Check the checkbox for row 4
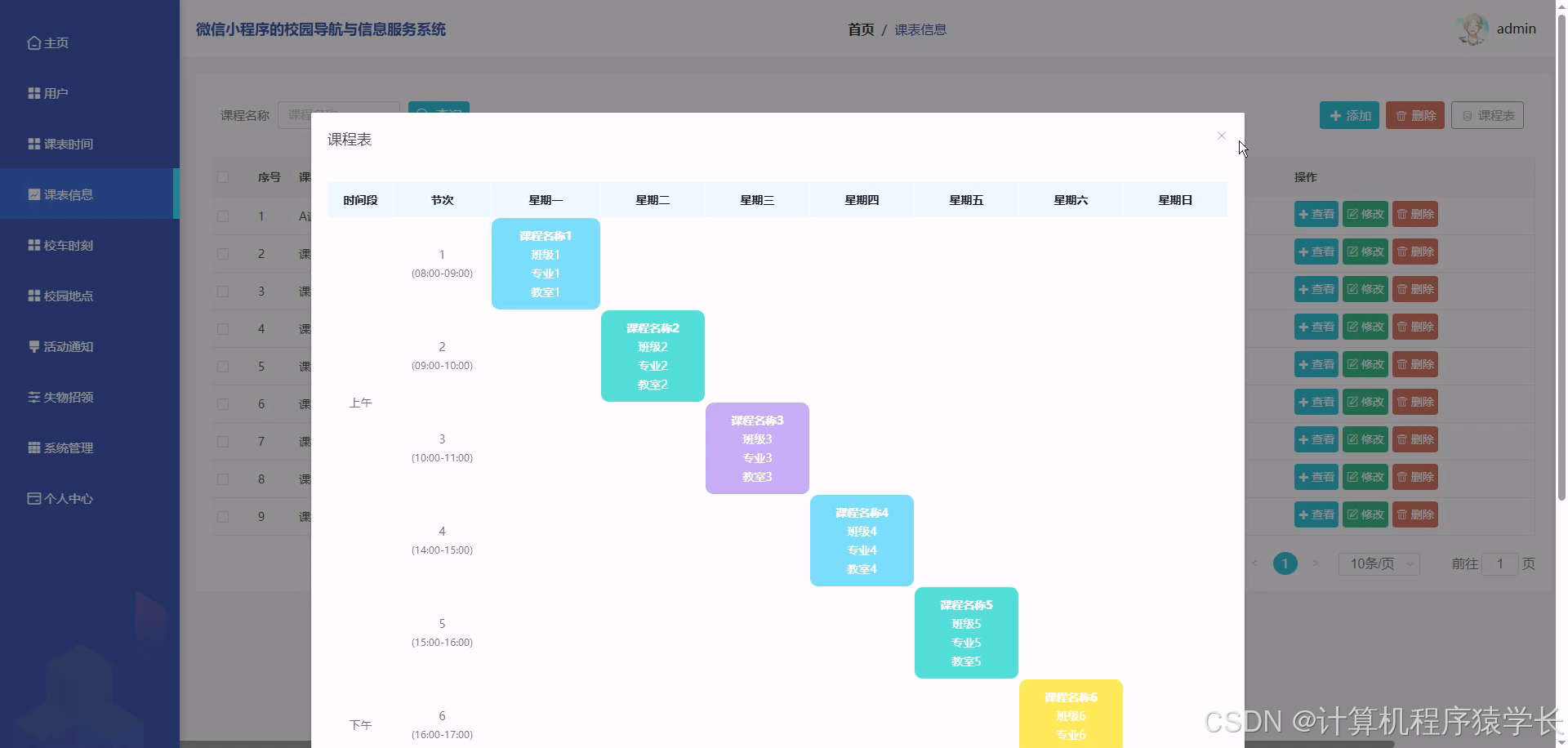This screenshot has height=748, width=1568. click(223, 329)
